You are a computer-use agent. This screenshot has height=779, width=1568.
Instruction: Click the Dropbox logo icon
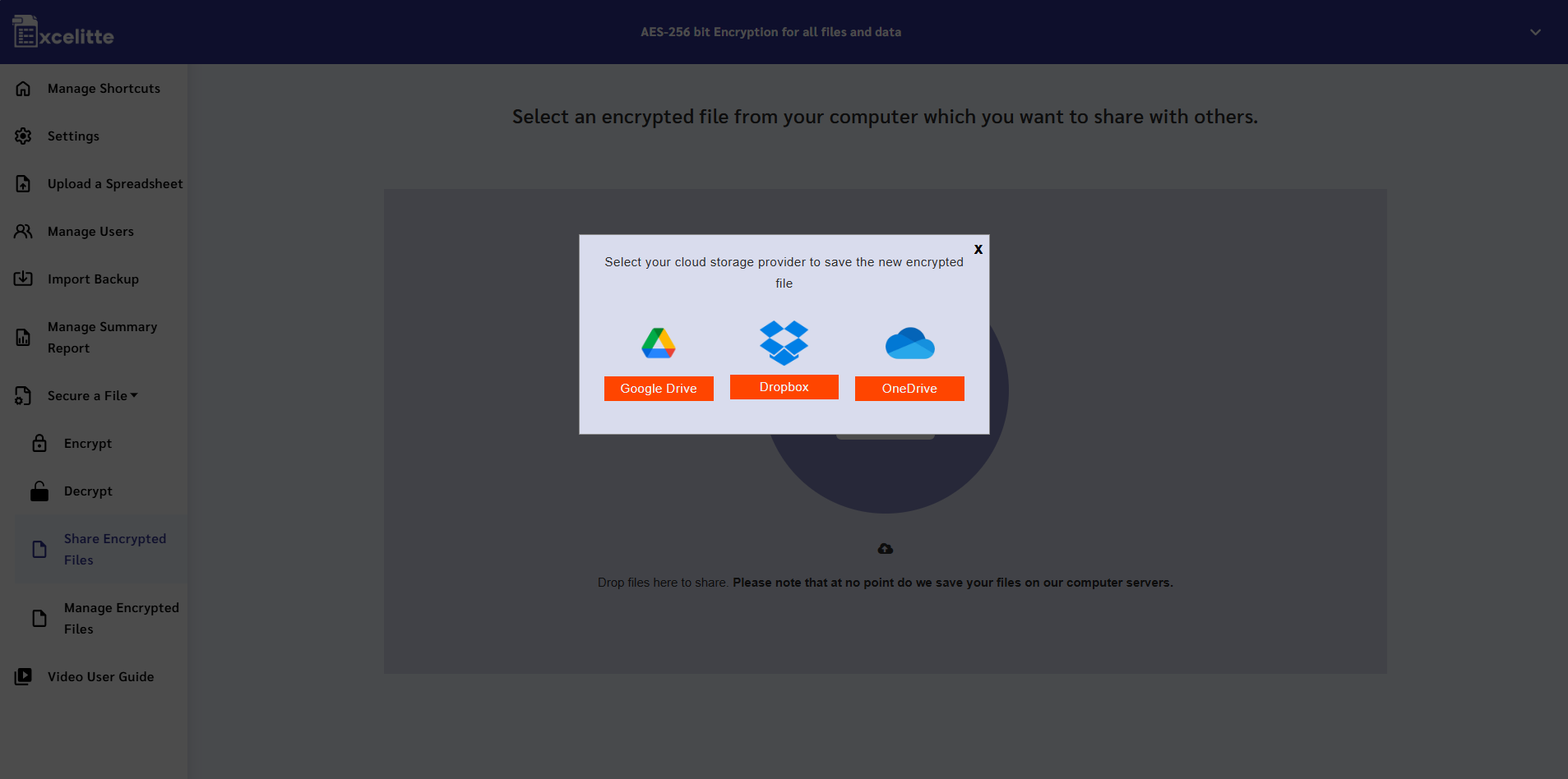click(x=784, y=343)
